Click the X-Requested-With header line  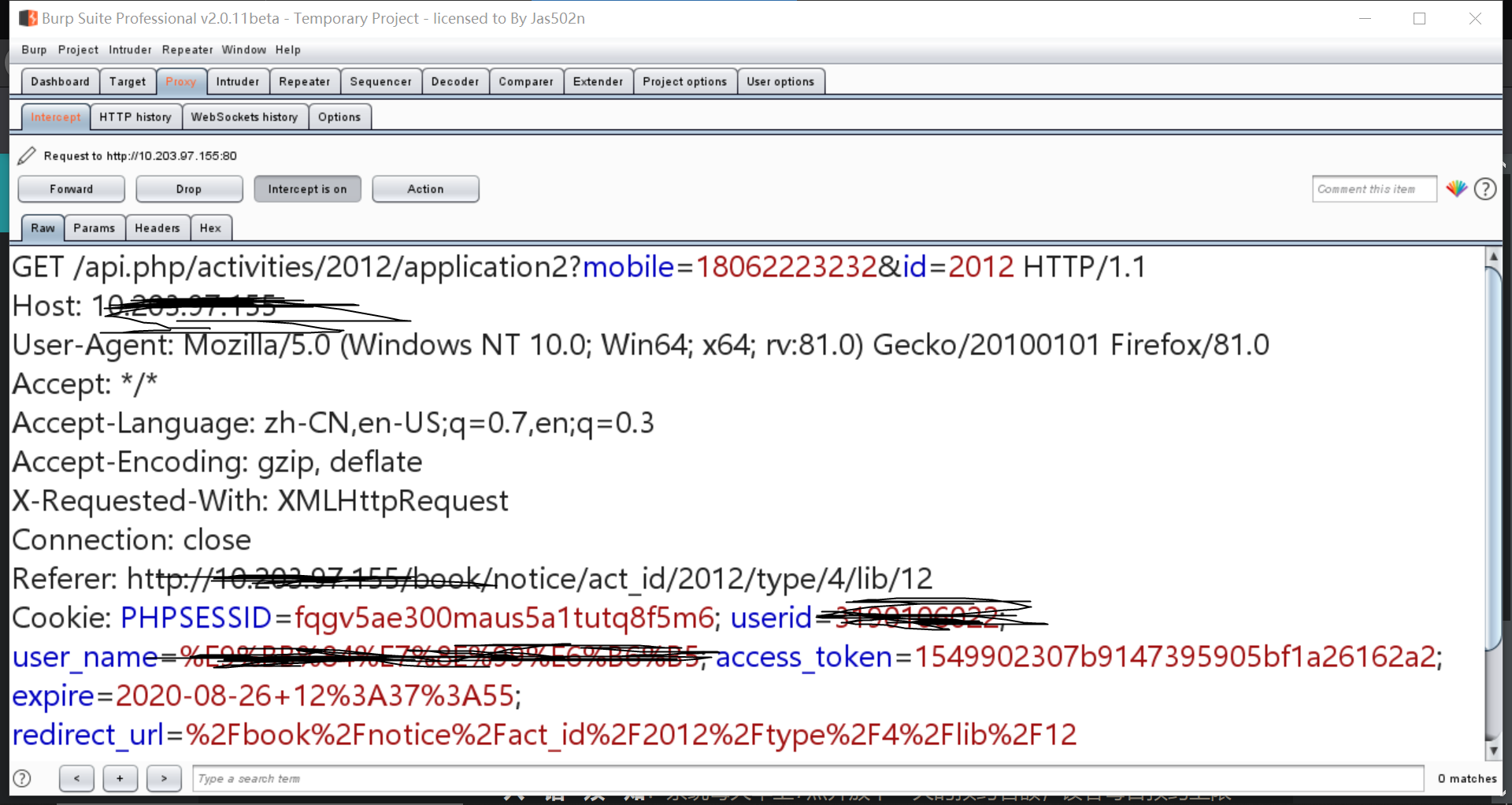click(261, 501)
